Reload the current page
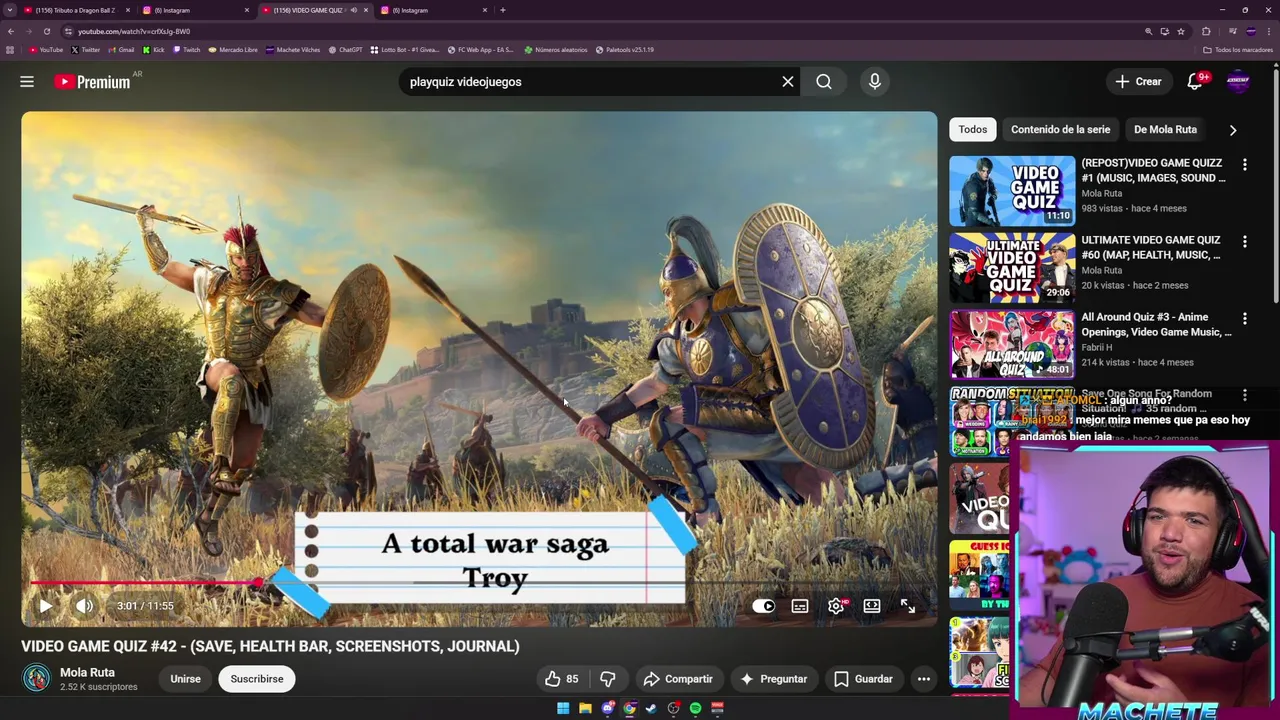1280x720 pixels. point(46,31)
